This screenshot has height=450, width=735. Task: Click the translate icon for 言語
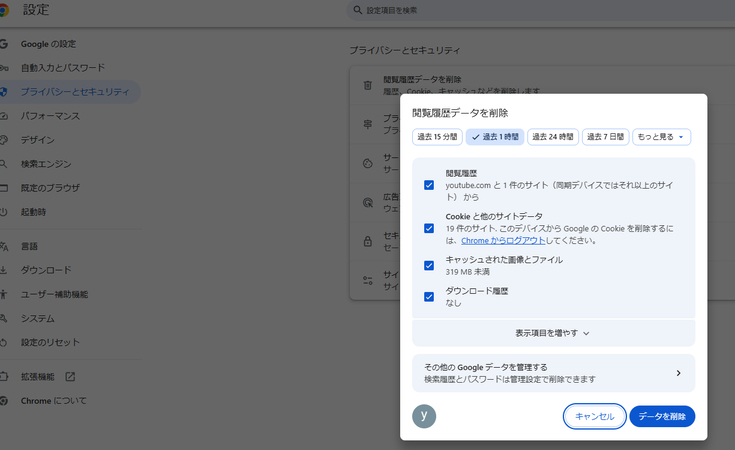click(4, 247)
